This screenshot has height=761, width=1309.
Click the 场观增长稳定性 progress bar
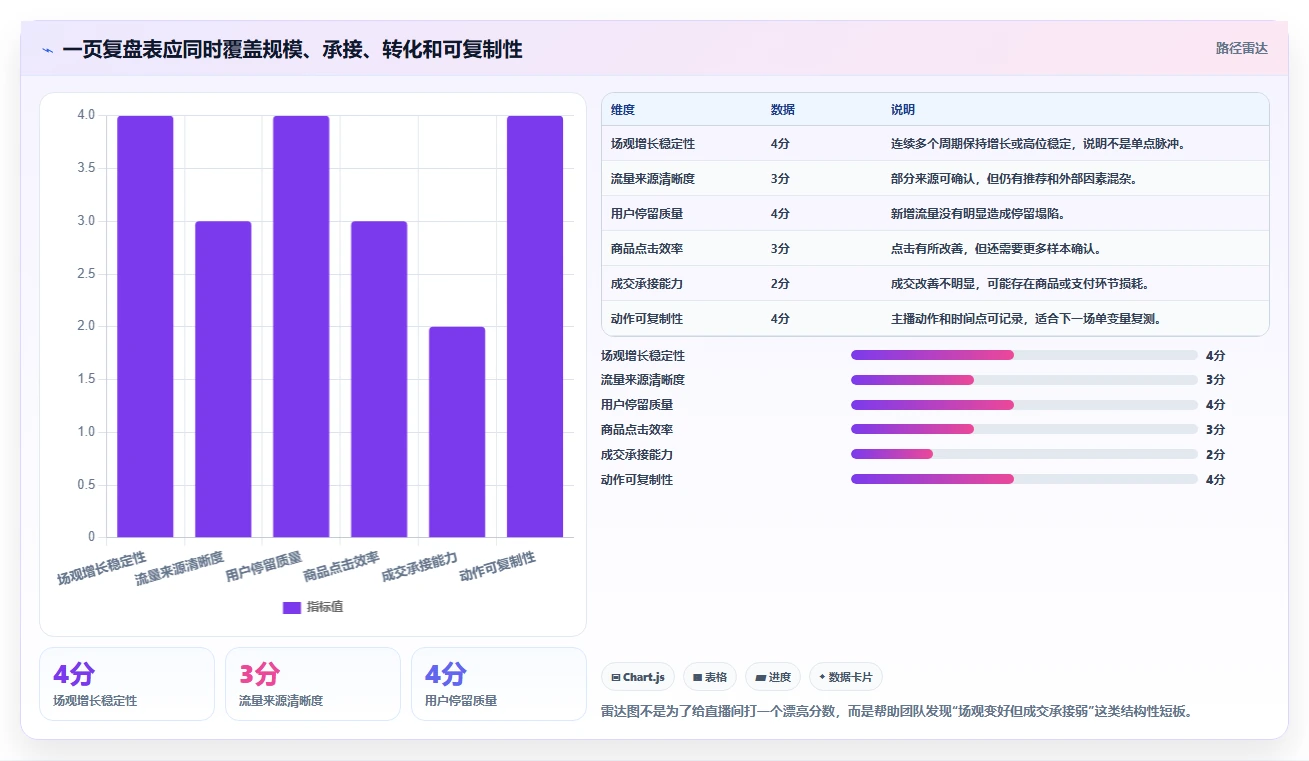tap(1024, 355)
